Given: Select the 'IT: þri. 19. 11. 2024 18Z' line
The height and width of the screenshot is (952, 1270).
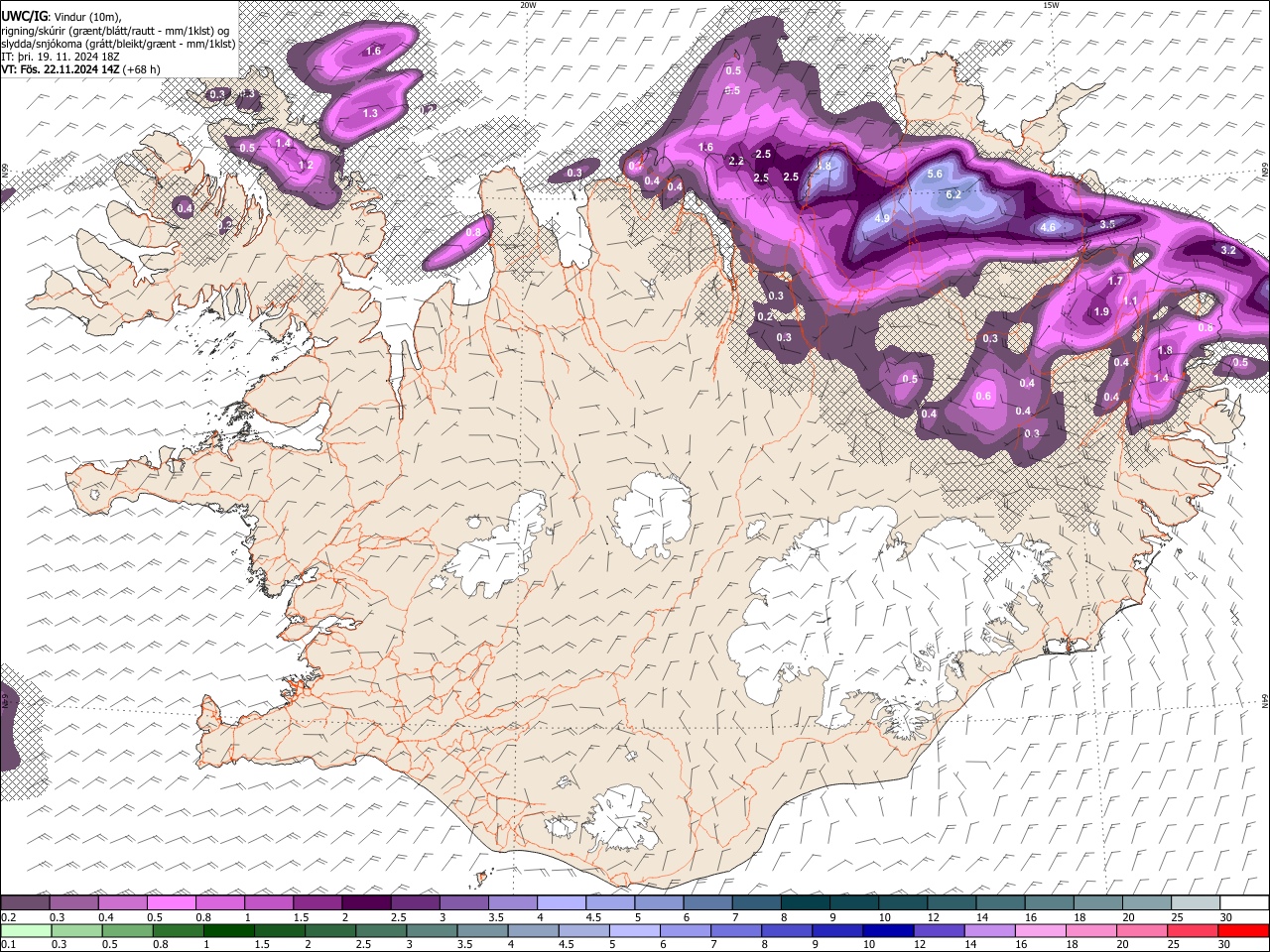Looking at the screenshot, I should 62,57.
